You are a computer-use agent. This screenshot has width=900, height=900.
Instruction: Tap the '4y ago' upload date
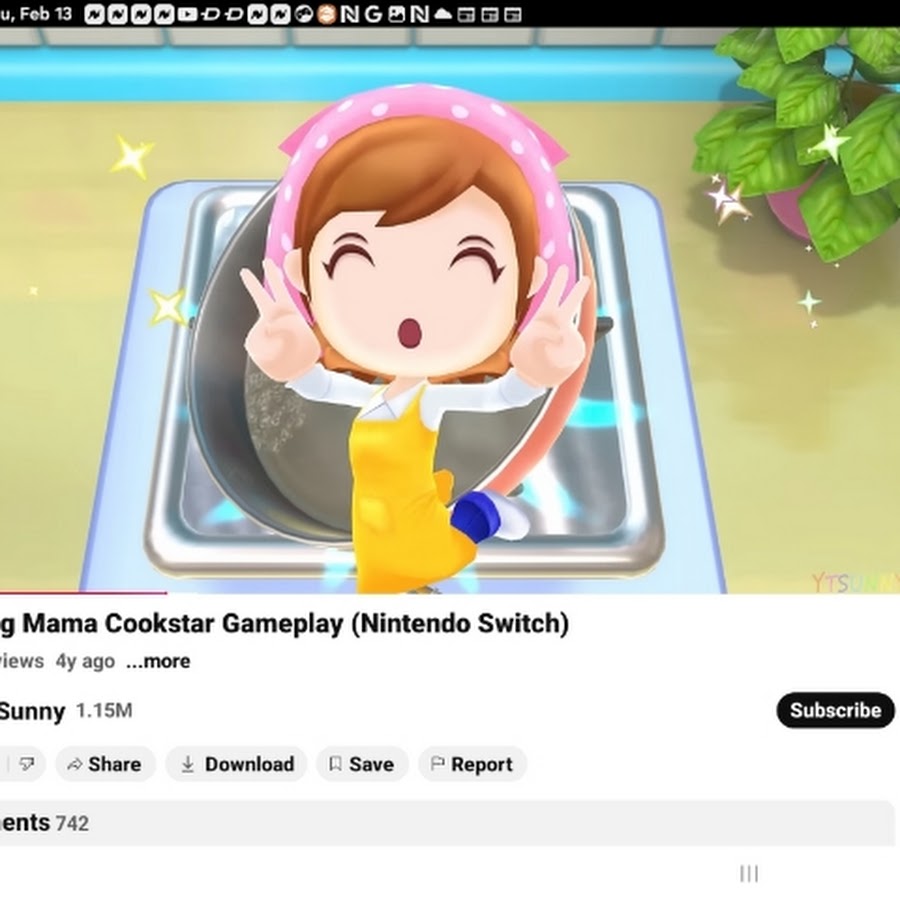click(85, 661)
